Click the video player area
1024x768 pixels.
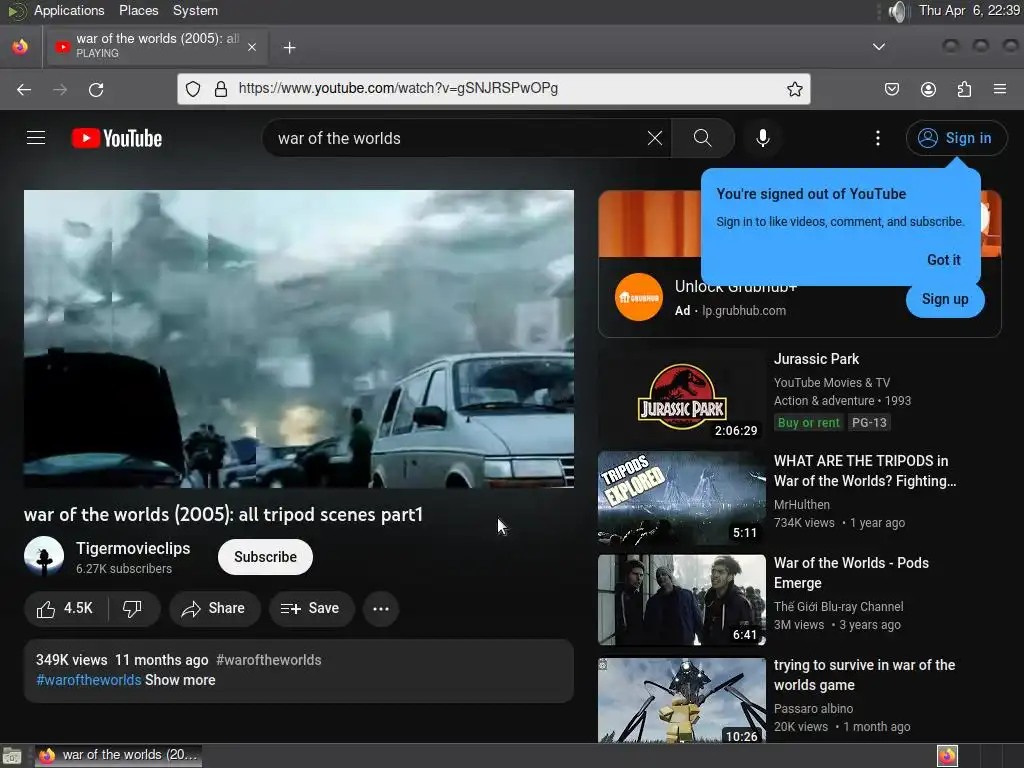[299, 339]
